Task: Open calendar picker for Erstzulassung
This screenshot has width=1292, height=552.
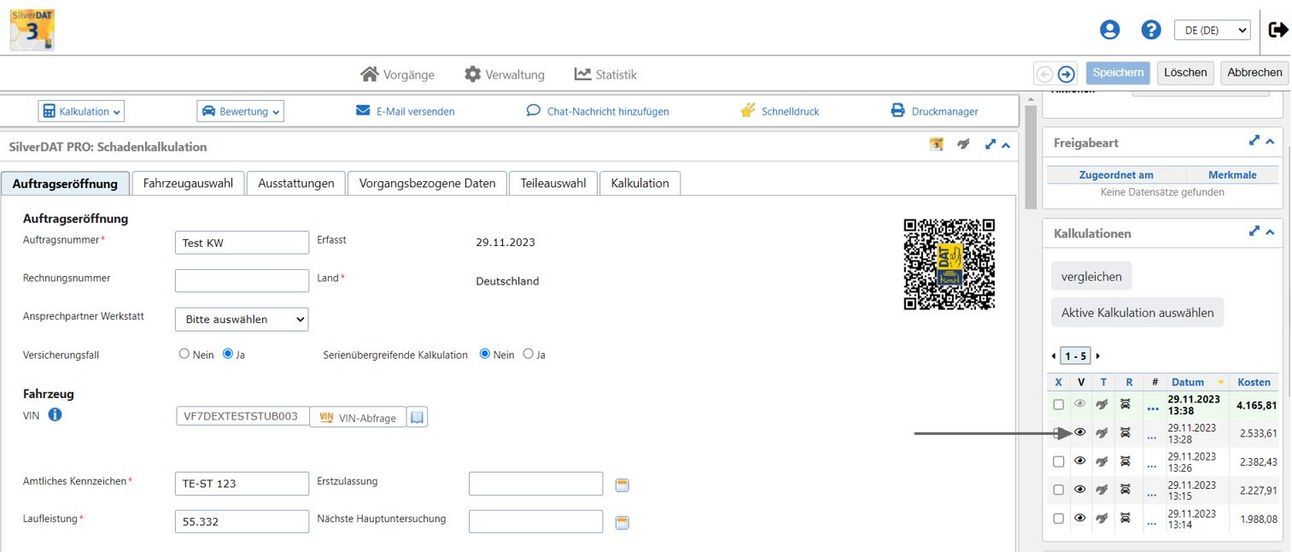Action: (x=622, y=485)
